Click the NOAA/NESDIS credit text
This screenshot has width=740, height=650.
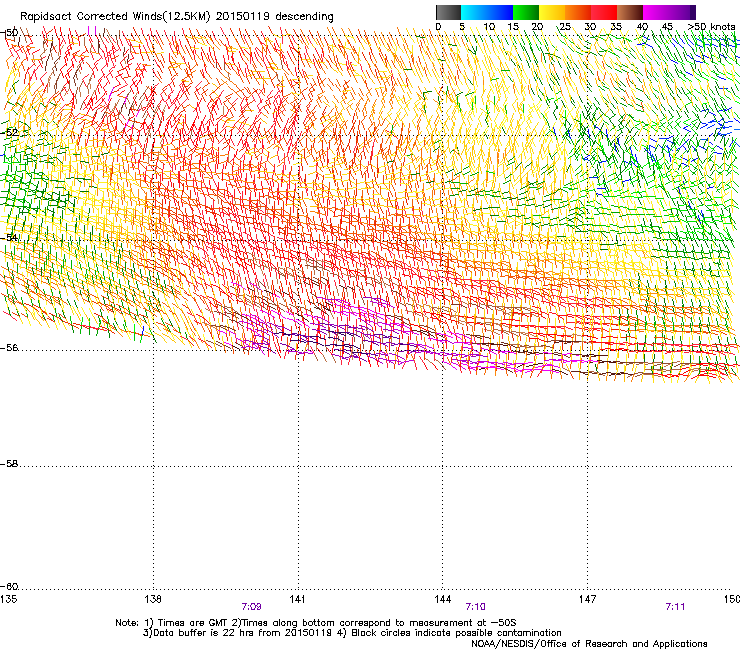pyautogui.click(x=589, y=644)
